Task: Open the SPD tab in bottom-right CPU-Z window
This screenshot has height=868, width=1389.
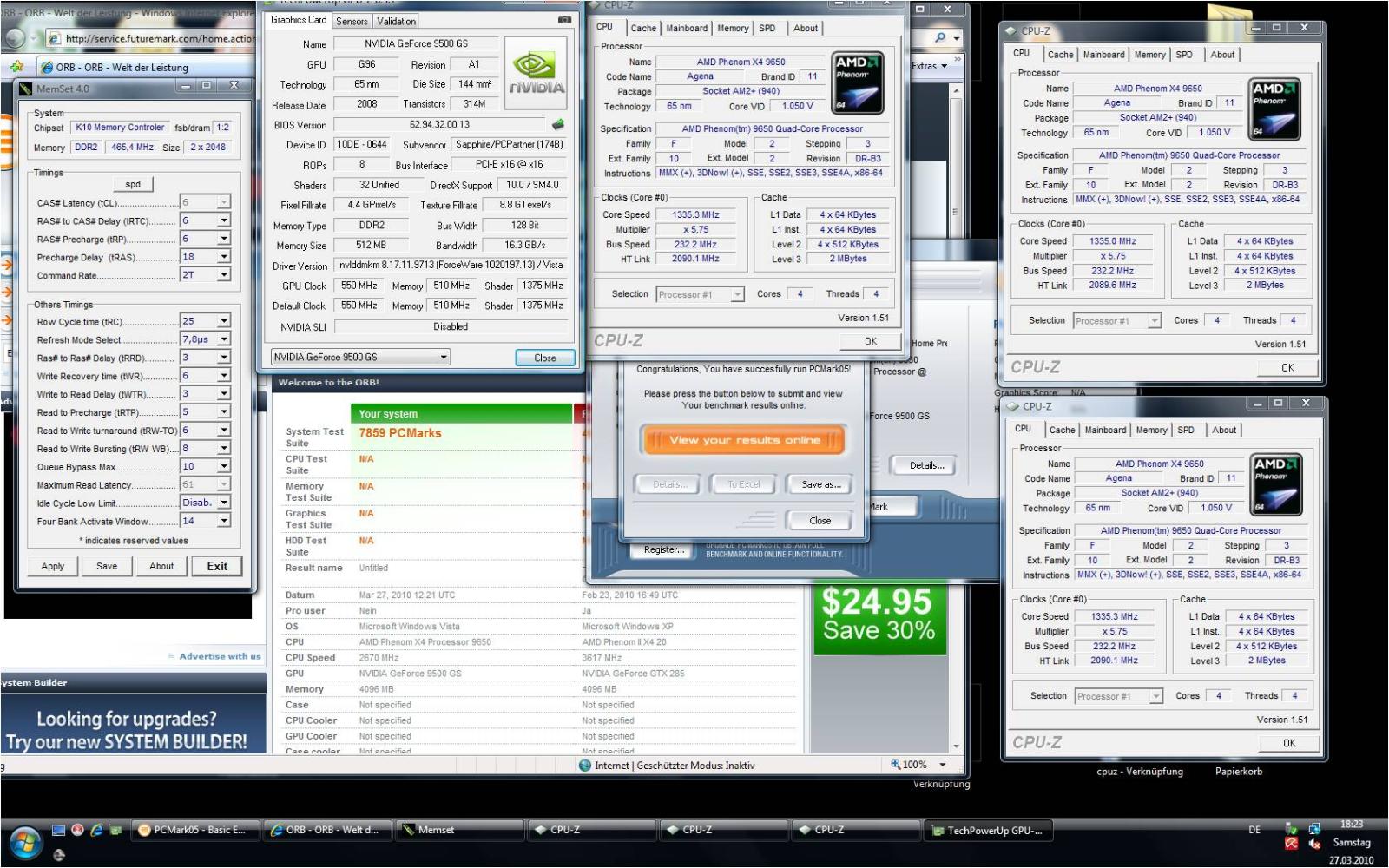Action: click(x=1185, y=430)
